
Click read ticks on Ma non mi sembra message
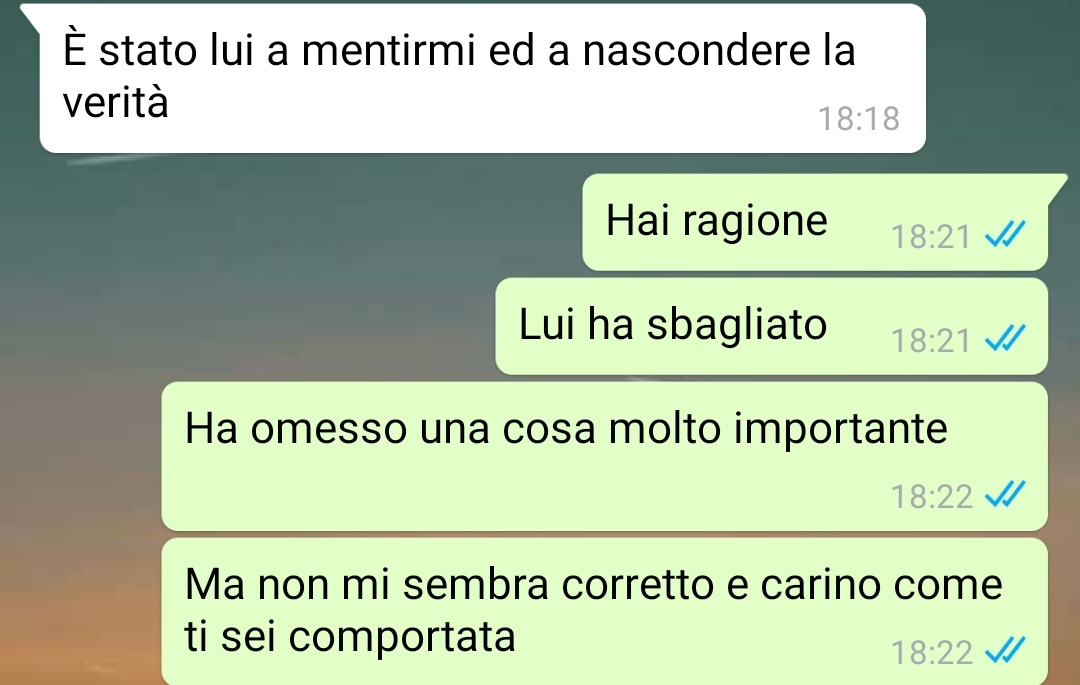point(1006,649)
